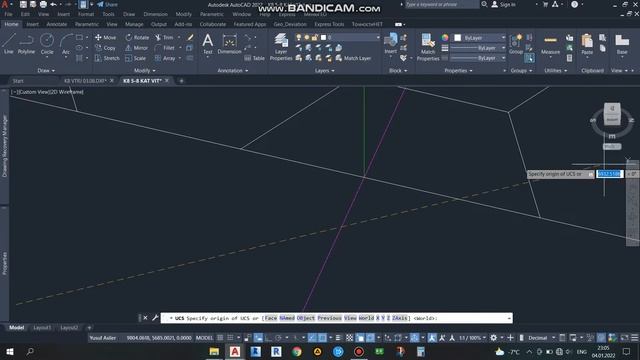Click the Group tool

point(516,44)
